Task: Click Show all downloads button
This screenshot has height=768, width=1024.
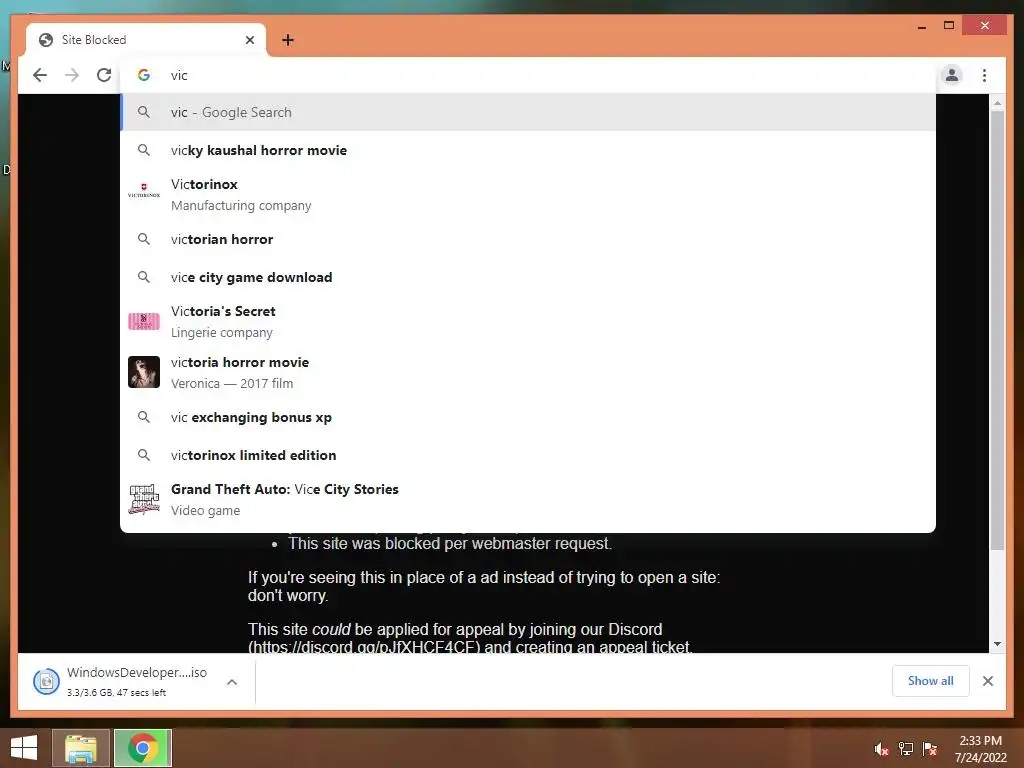Action: tap(930, 681)
